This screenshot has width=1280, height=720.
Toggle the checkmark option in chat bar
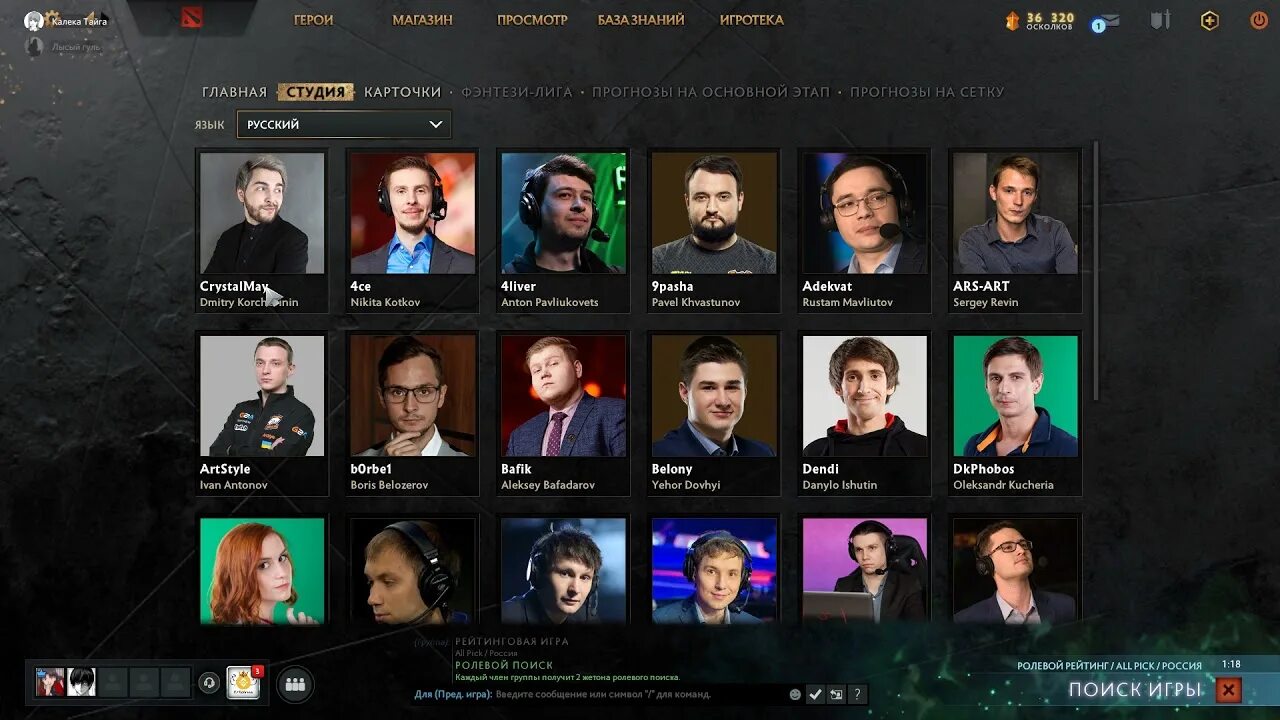click(x=815, y=694)
